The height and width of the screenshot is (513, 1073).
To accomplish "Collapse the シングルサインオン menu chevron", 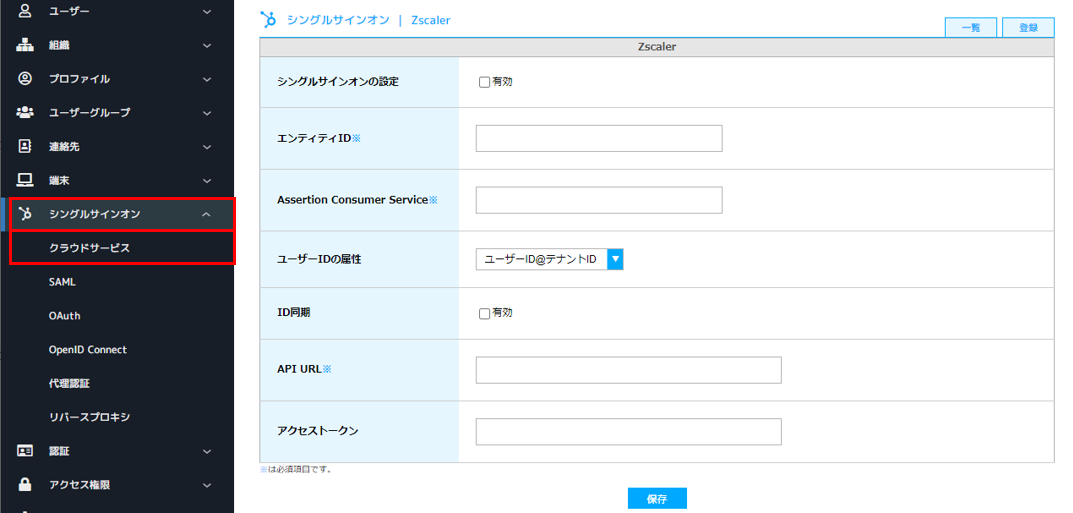I will [x=207, y=215].
